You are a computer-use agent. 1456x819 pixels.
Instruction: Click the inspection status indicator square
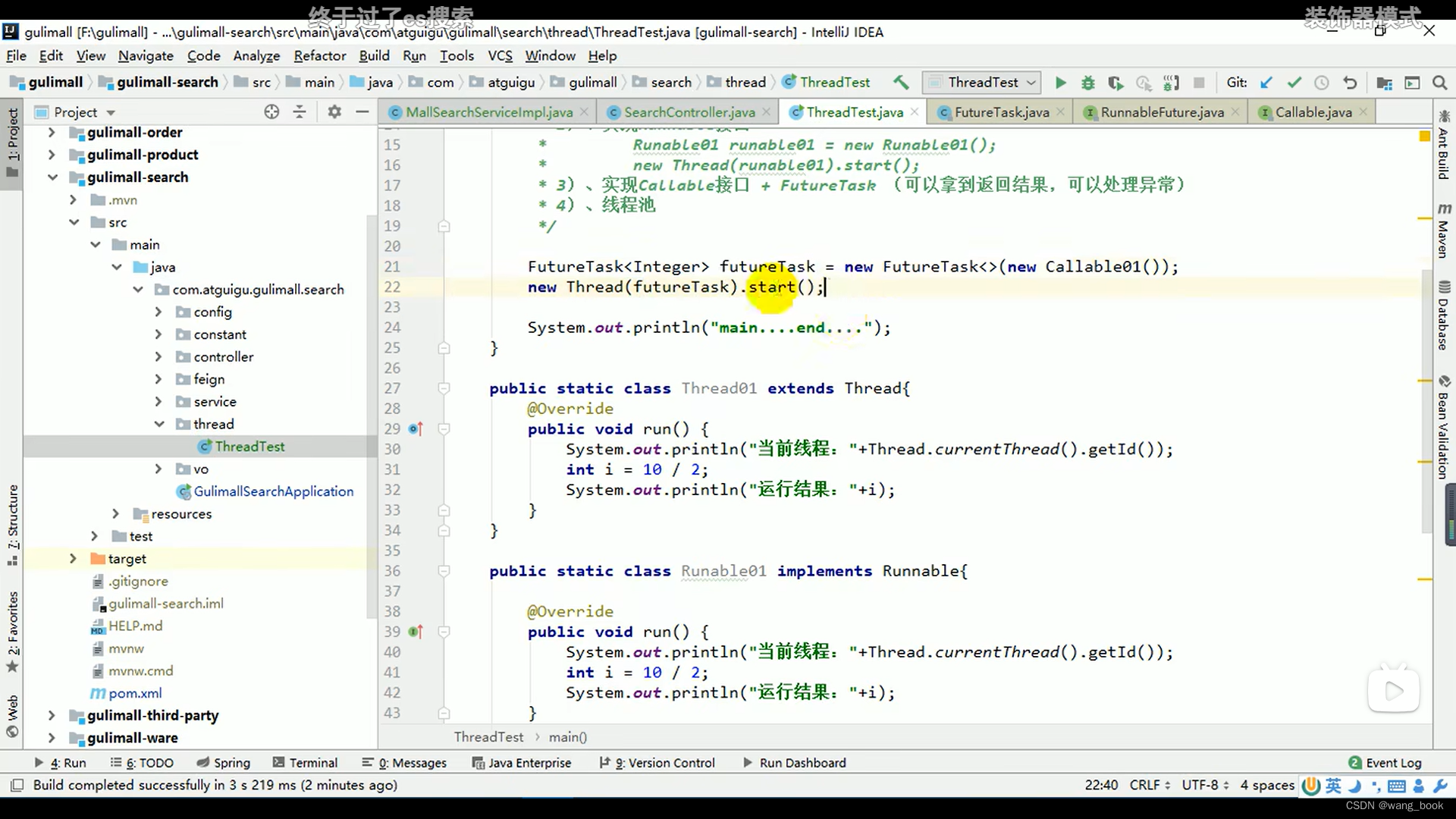coord(1424,136)
